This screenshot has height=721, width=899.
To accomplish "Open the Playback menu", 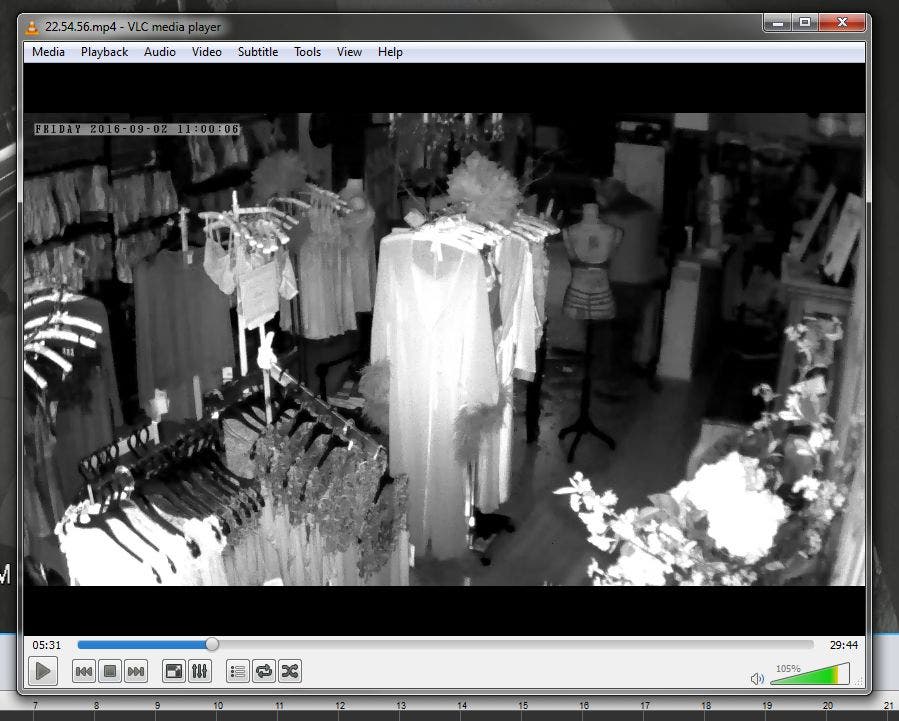I will tap(104, 52).
